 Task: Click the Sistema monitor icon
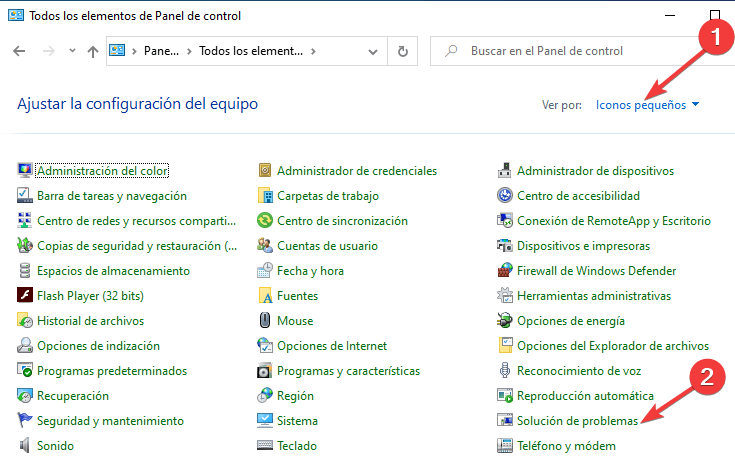pos(265,420)
